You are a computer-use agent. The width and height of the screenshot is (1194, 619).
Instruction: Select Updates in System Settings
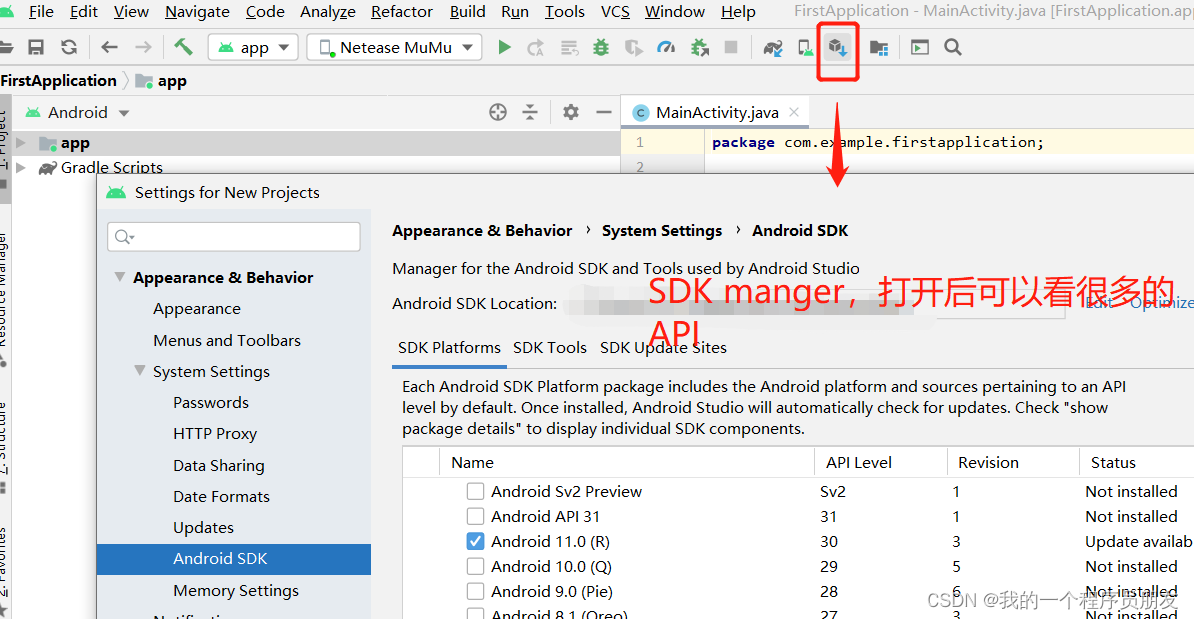[203, 528]
